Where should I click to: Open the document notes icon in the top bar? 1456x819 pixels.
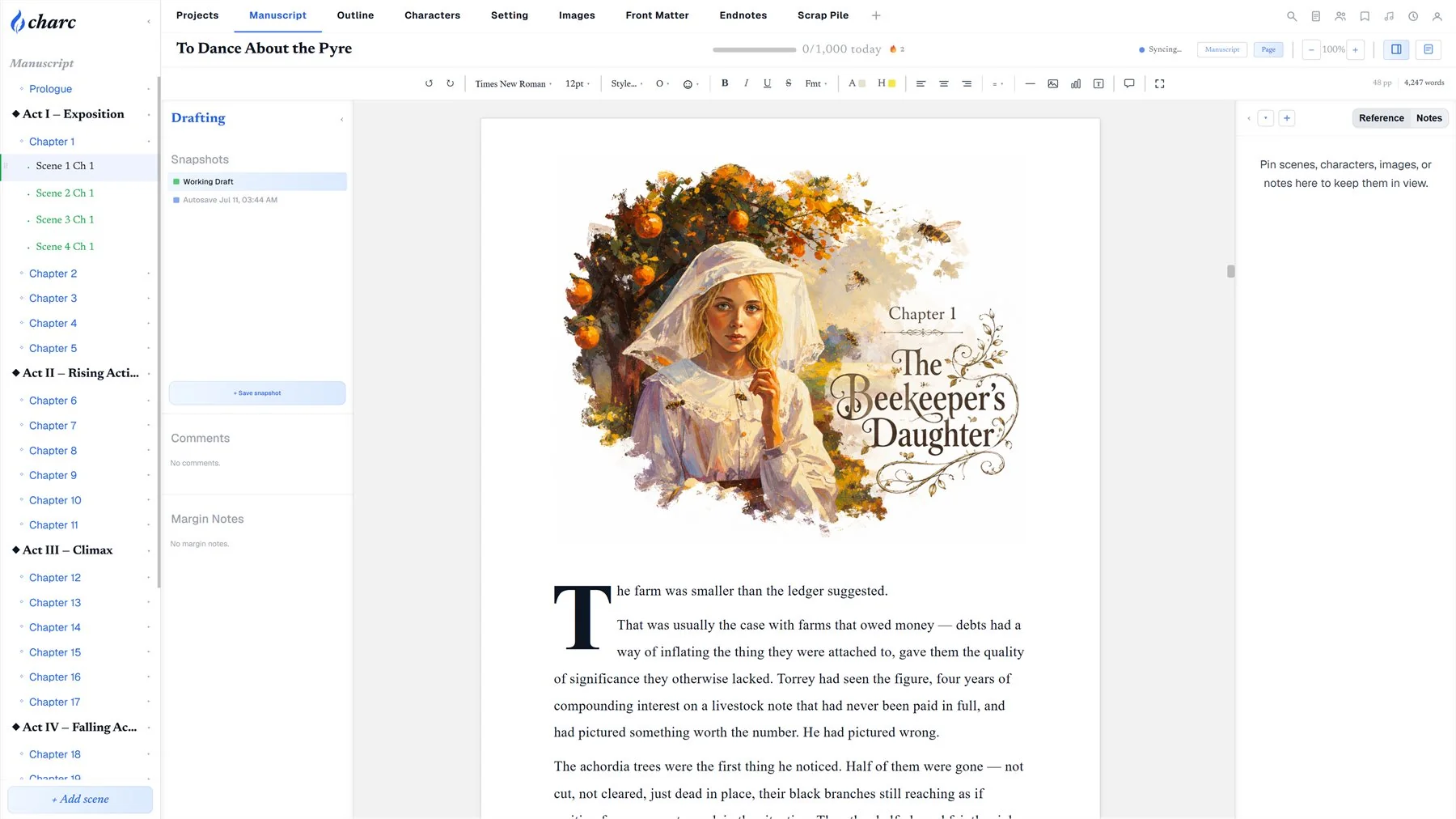[x=1316, y=16]
